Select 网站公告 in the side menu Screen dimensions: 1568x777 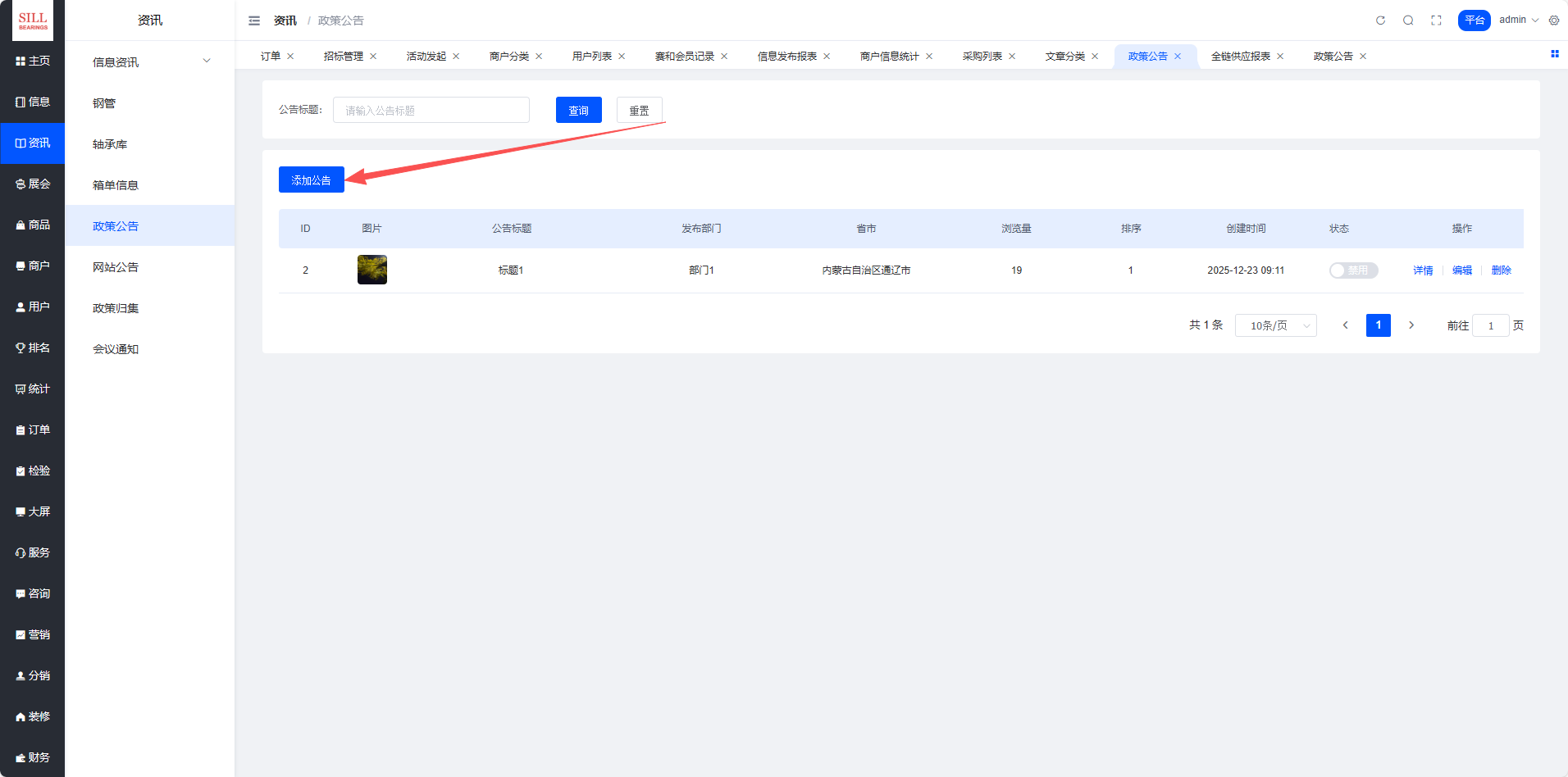pos(116,267)
